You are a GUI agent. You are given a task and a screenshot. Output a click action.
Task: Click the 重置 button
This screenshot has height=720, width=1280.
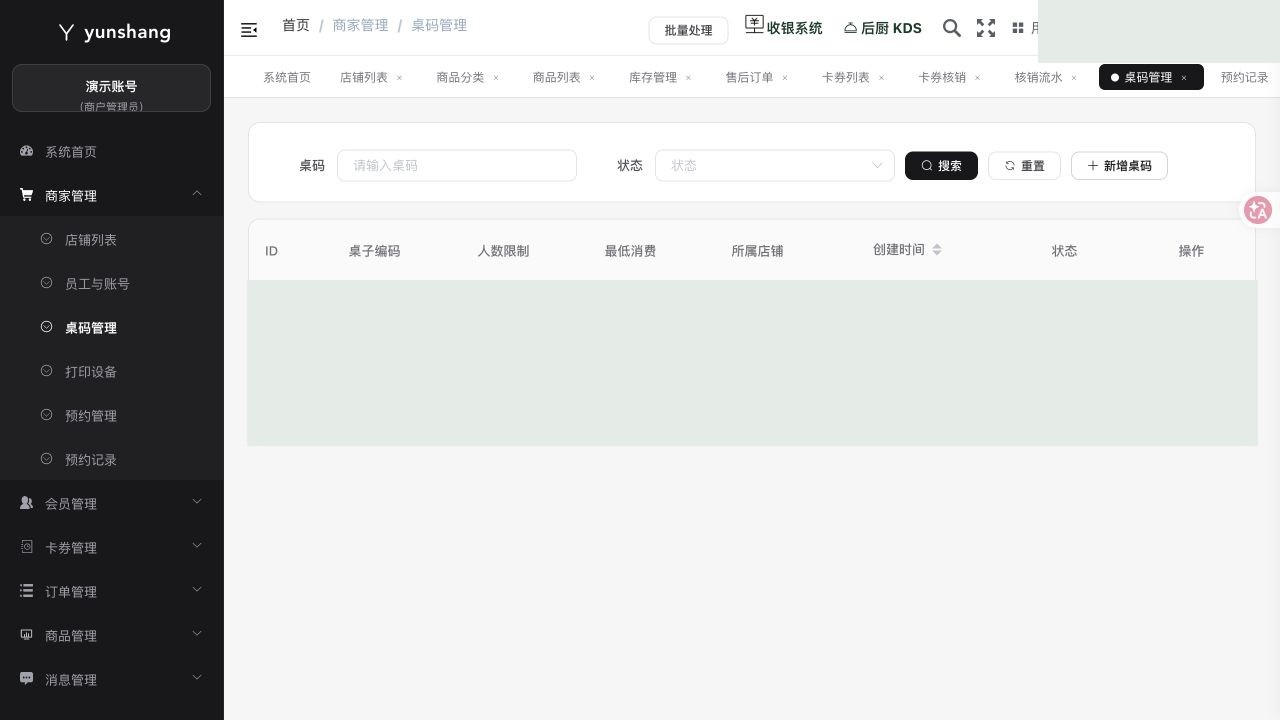click(x=1024, y=165)
